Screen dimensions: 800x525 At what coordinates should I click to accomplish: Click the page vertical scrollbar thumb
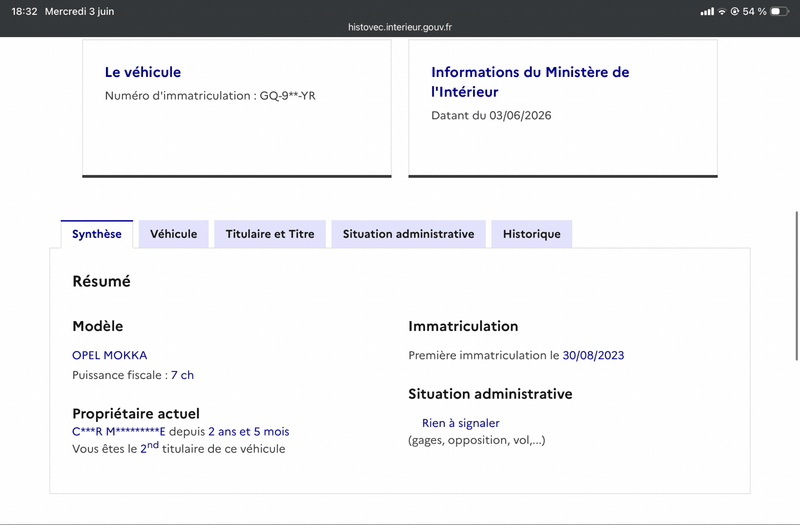click(x=796, y=286)
